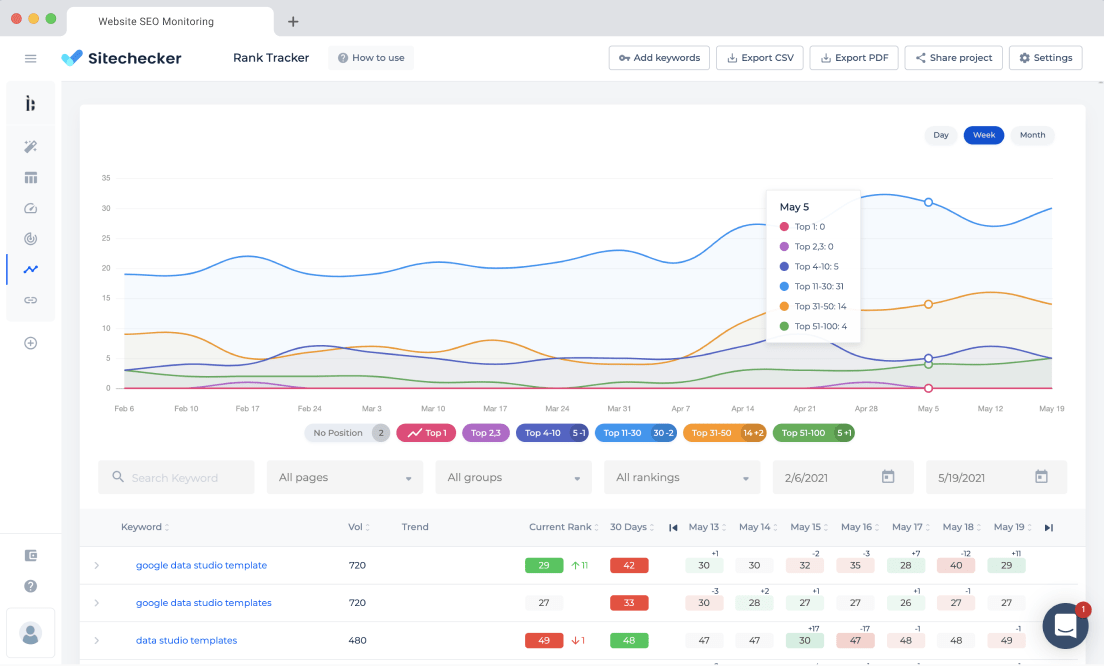Open the data studio templates keyword link
Viewport: 1104px width, 666px height.
pyautogui.click(x=187, y=641)
